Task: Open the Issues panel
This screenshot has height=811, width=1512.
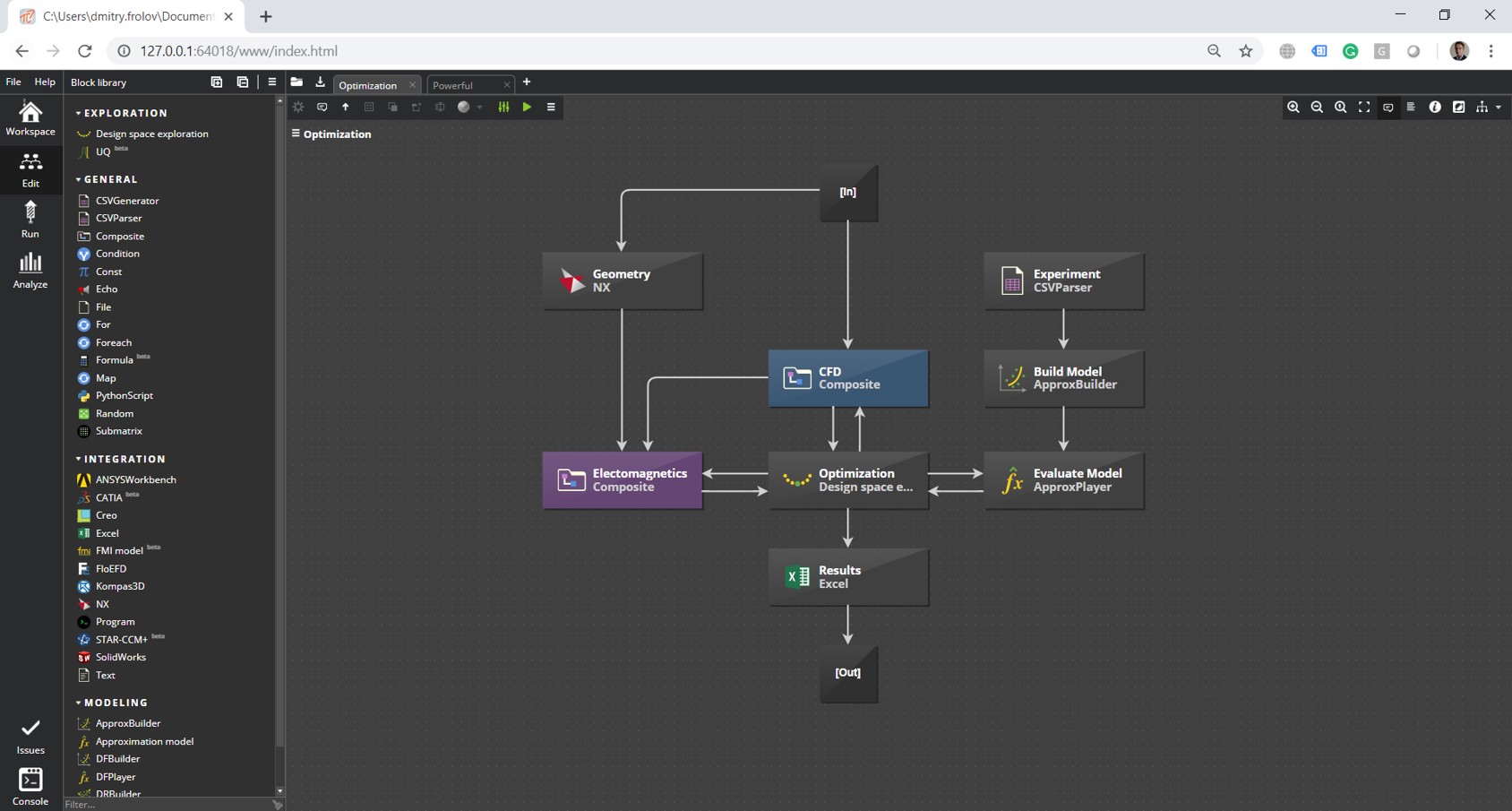Action: [30, 737]
